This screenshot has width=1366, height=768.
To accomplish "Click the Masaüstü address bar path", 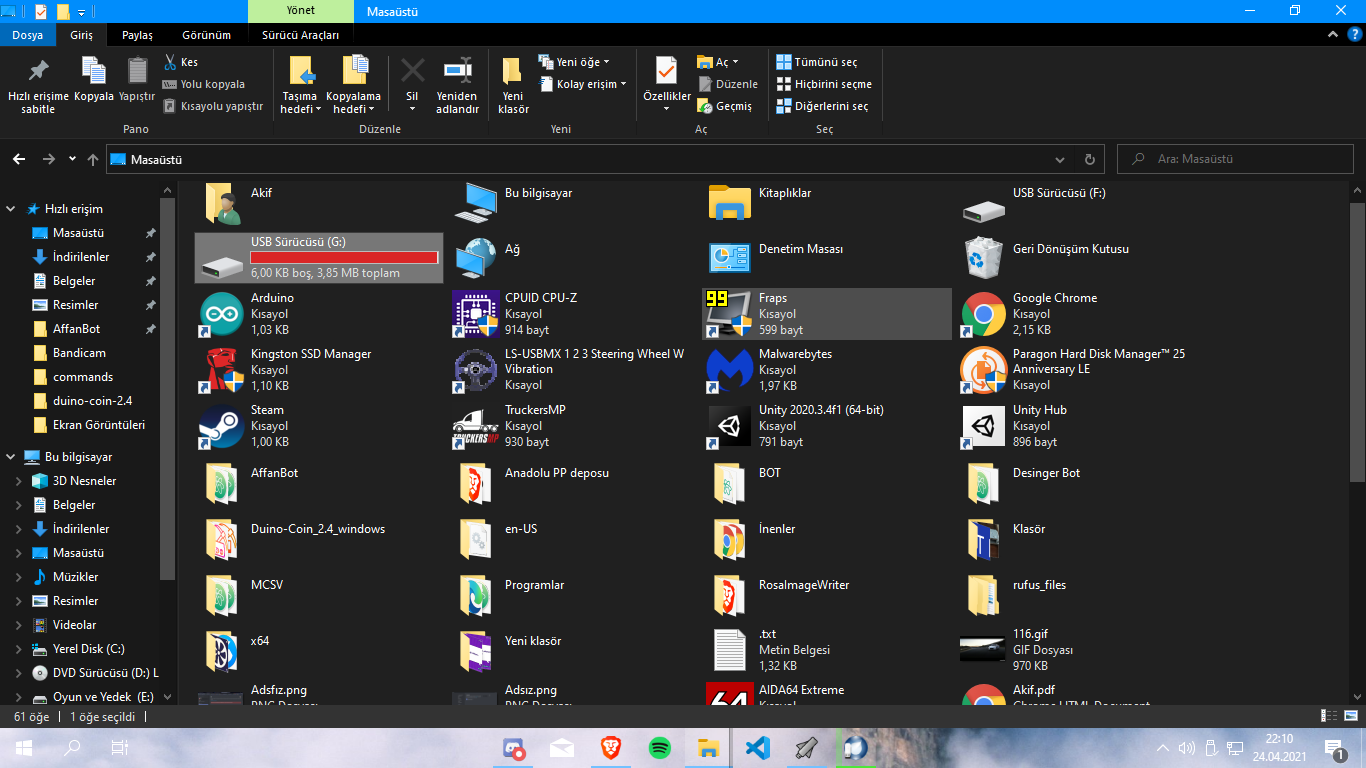I will 156,159.
